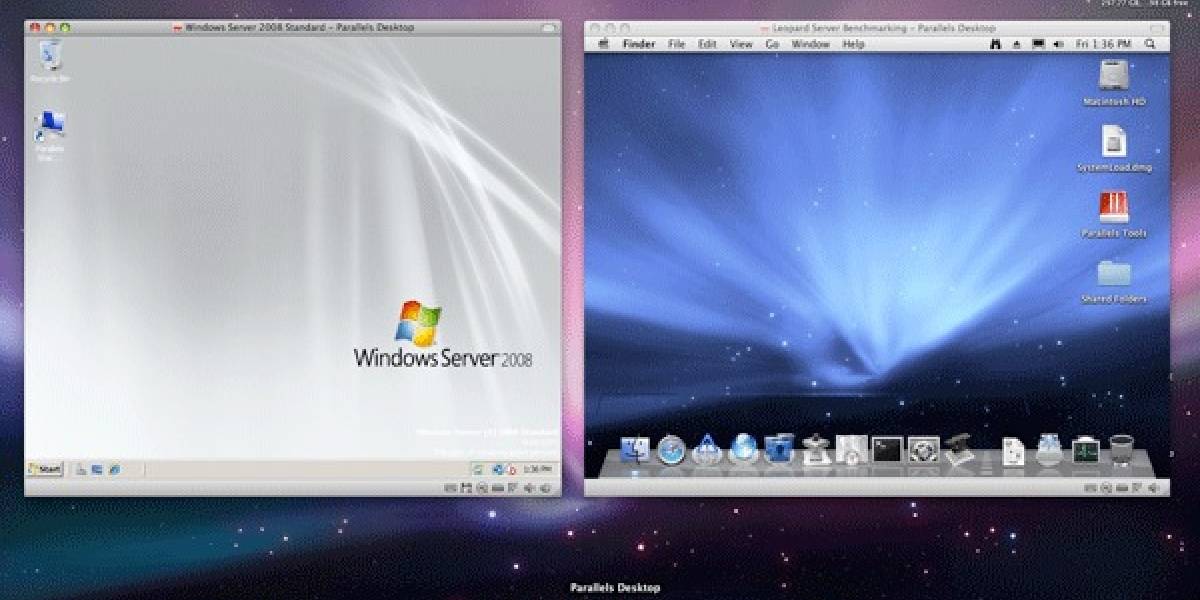The height and width of the screenshot is (600, 1200).
Task: Click Spotlight magnifier in Leopard menu bar
Action: [x=1151, y=44]
